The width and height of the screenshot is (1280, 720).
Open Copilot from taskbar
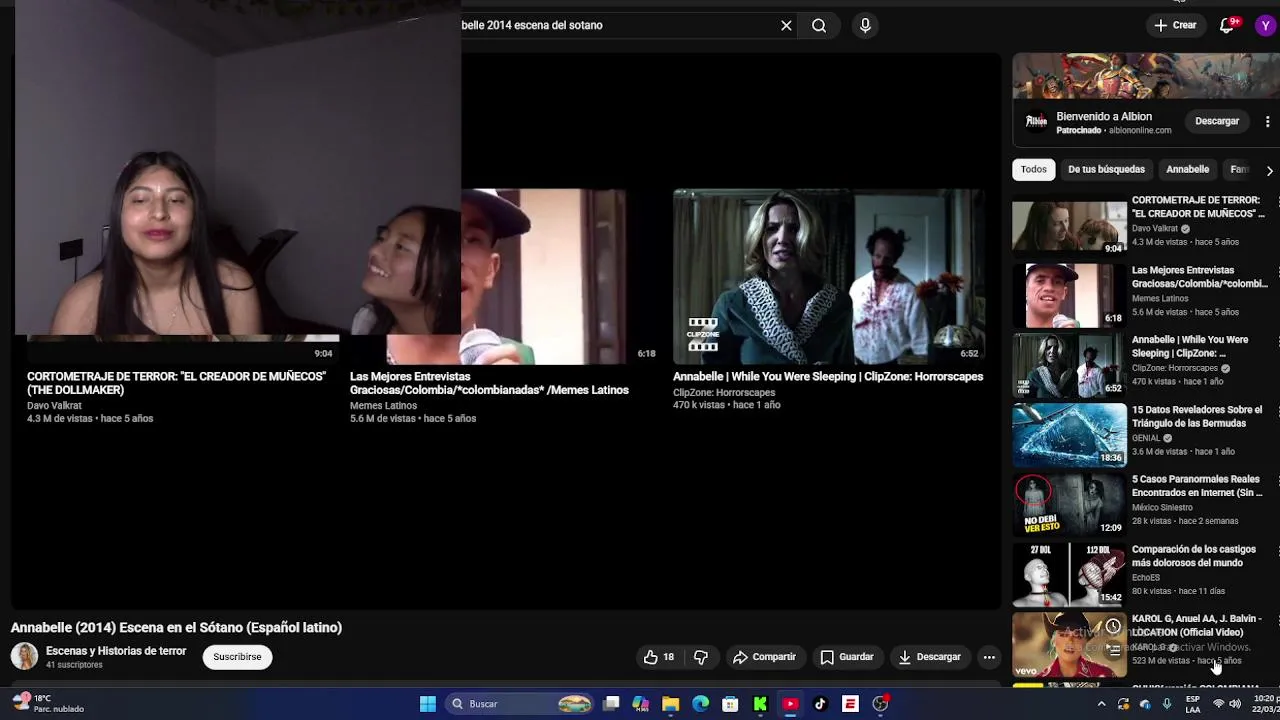tap(641, 704)
